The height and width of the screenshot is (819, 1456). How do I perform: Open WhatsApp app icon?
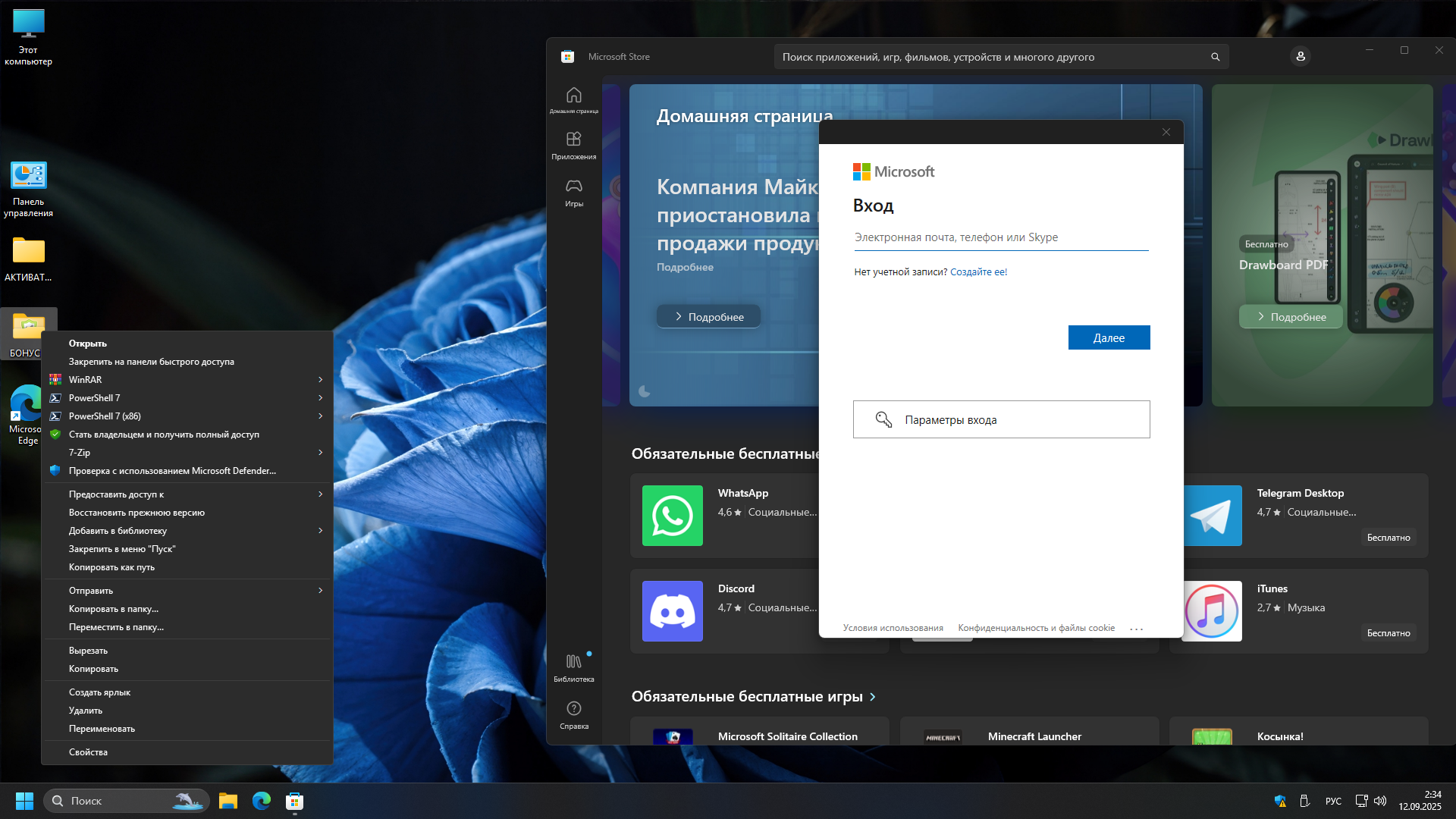click(x=673, y=516)
